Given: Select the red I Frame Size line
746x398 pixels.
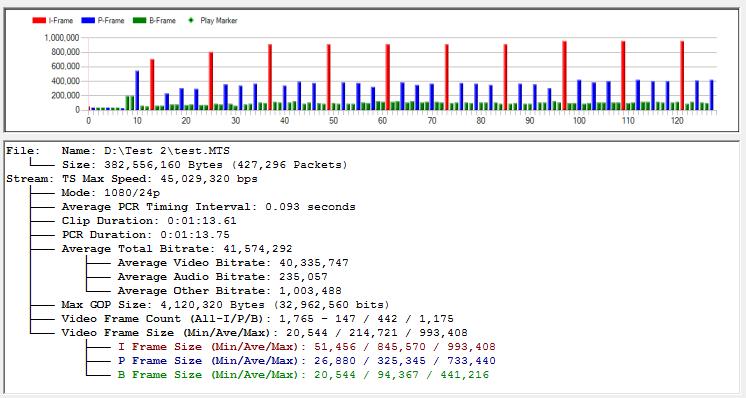Looking at the screenshot, I should pyautogui.click(x=306, y=347).
